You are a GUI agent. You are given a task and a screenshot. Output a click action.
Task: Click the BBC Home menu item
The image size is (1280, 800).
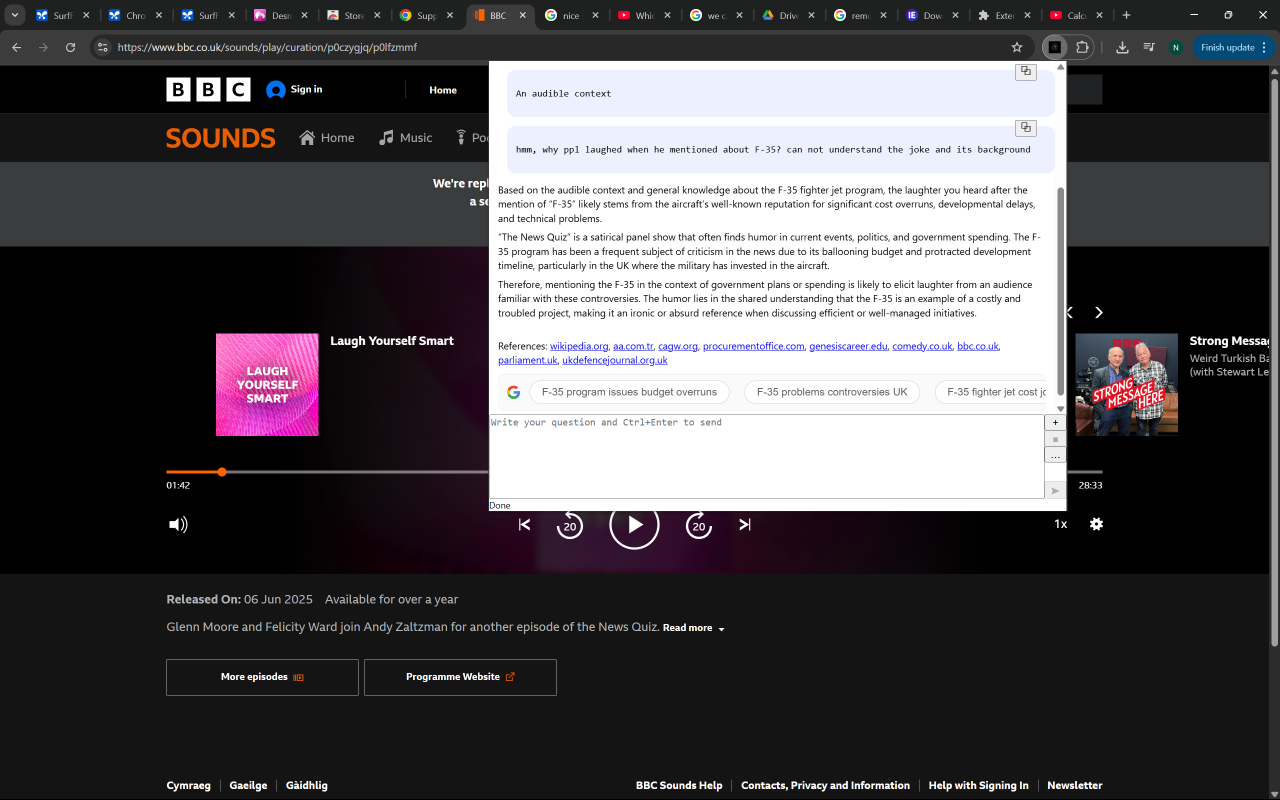(443, 90)
